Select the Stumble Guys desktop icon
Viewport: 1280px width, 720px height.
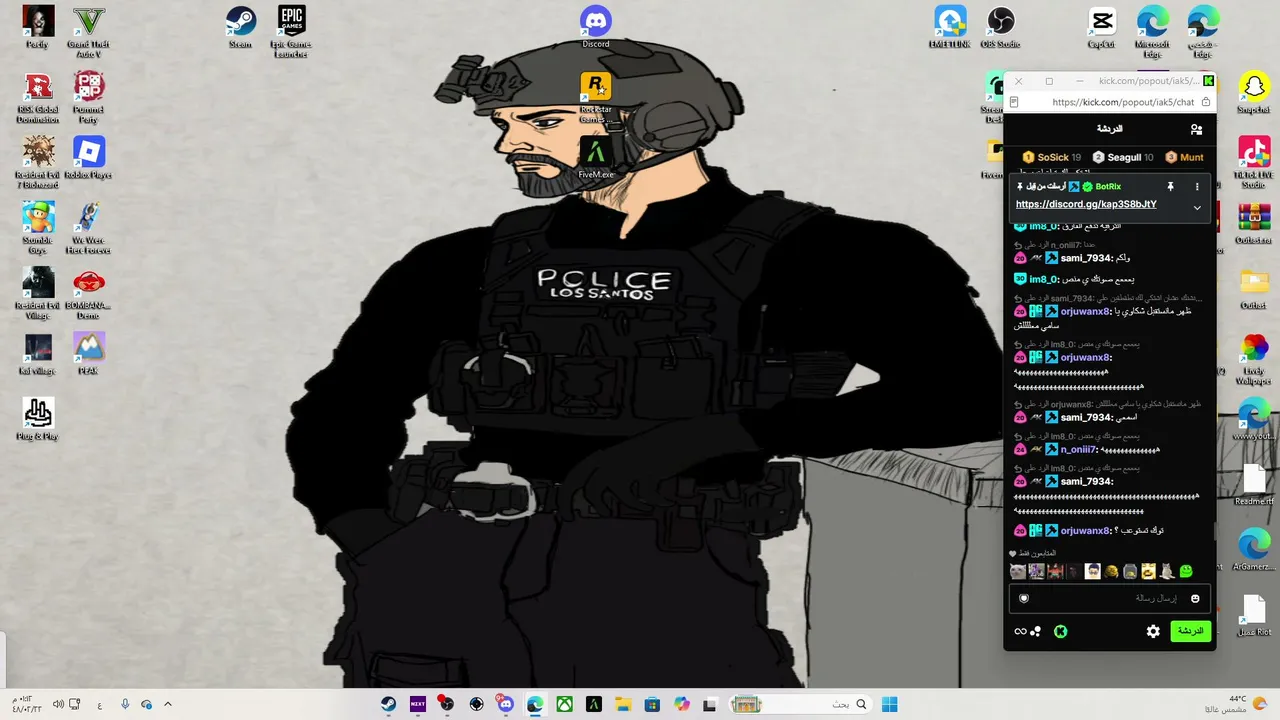38,228
